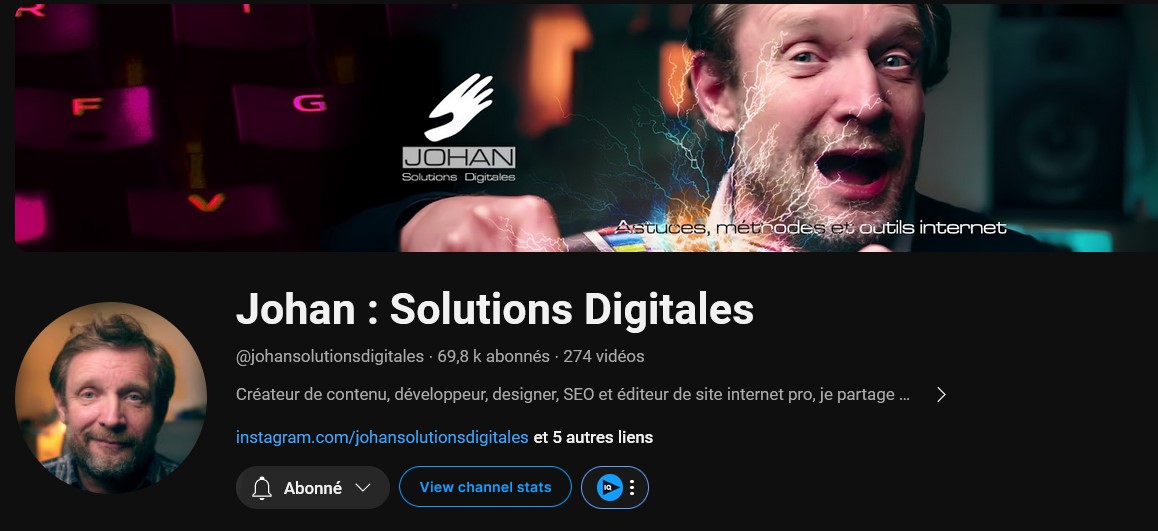Click the glowing F key in banner

(x=87, y=106)
